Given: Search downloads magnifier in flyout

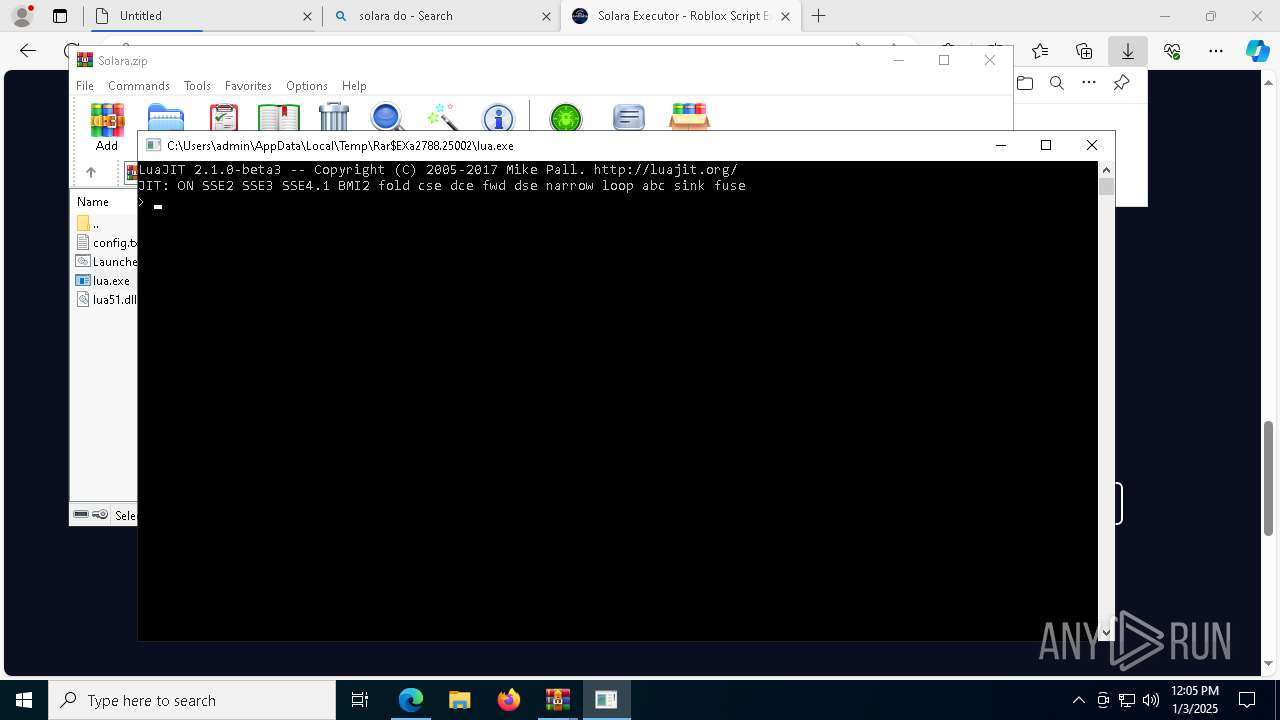Looking at the screenshot, I should pos(1057,83).
